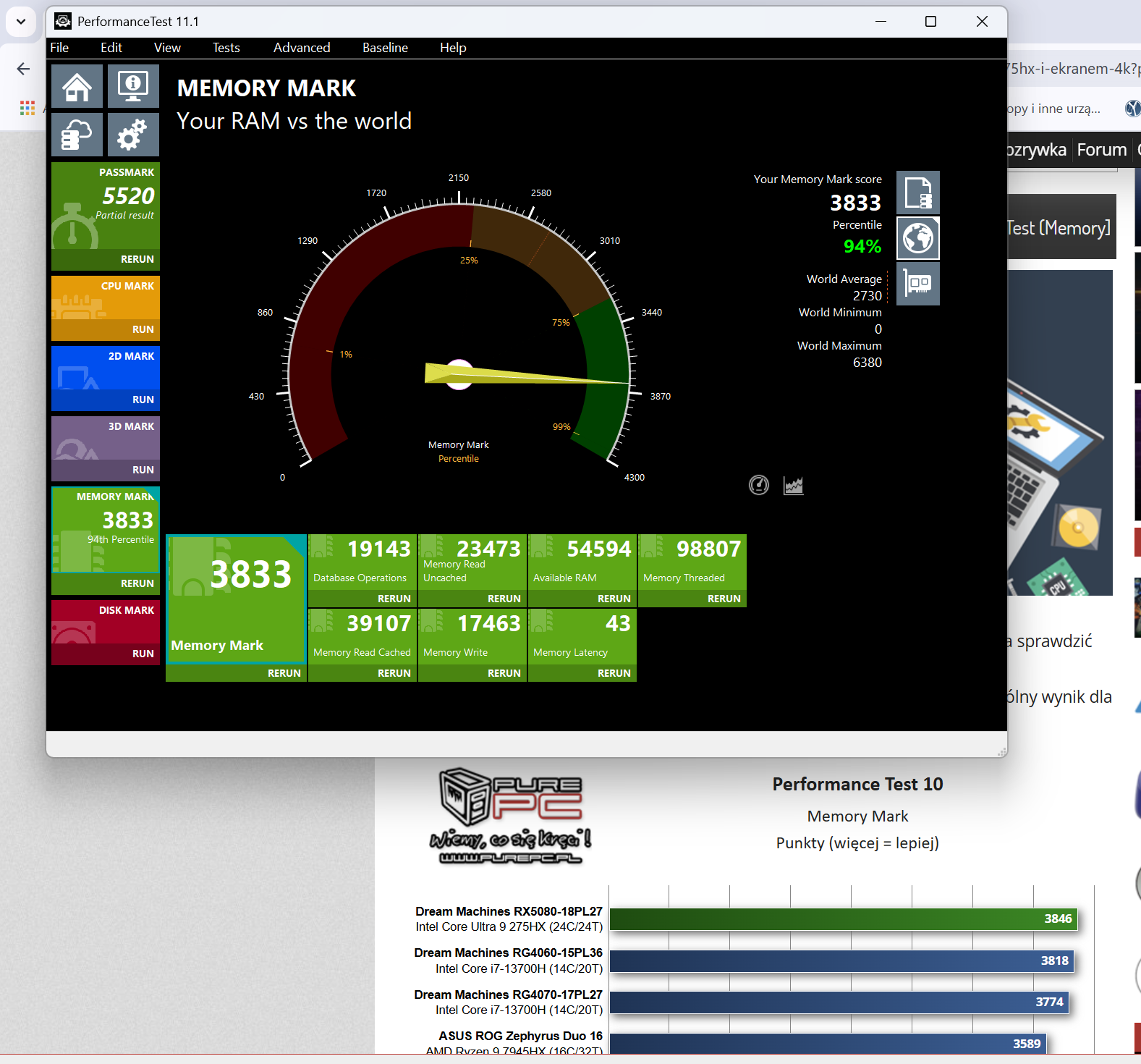Switch to gauge dial view icon
1141x1064 pixels.
[x=758, y=485]
